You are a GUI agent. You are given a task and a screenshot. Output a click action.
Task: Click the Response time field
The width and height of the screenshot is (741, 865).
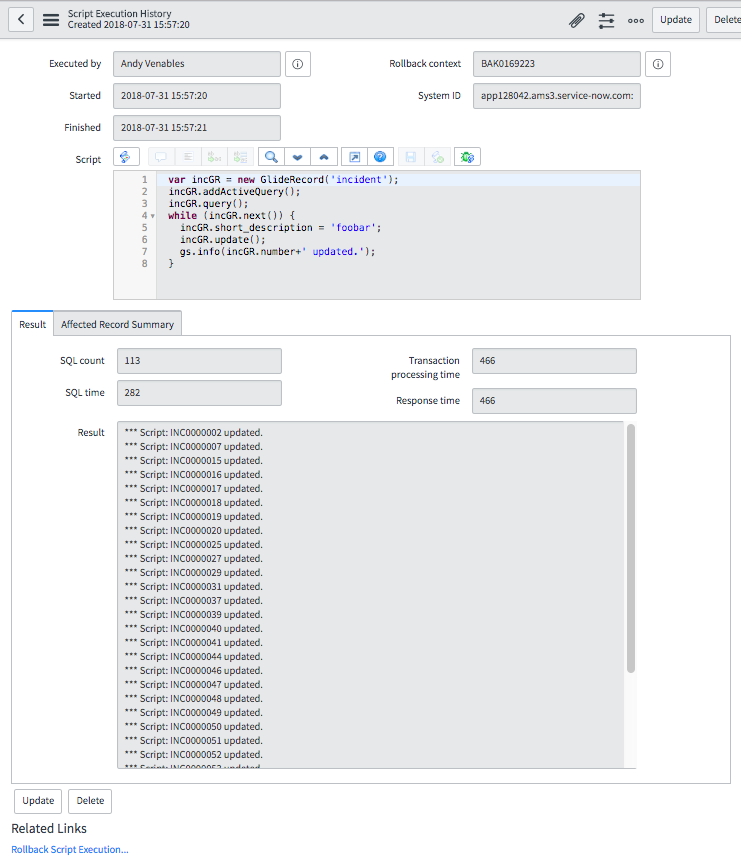[554, 401]
